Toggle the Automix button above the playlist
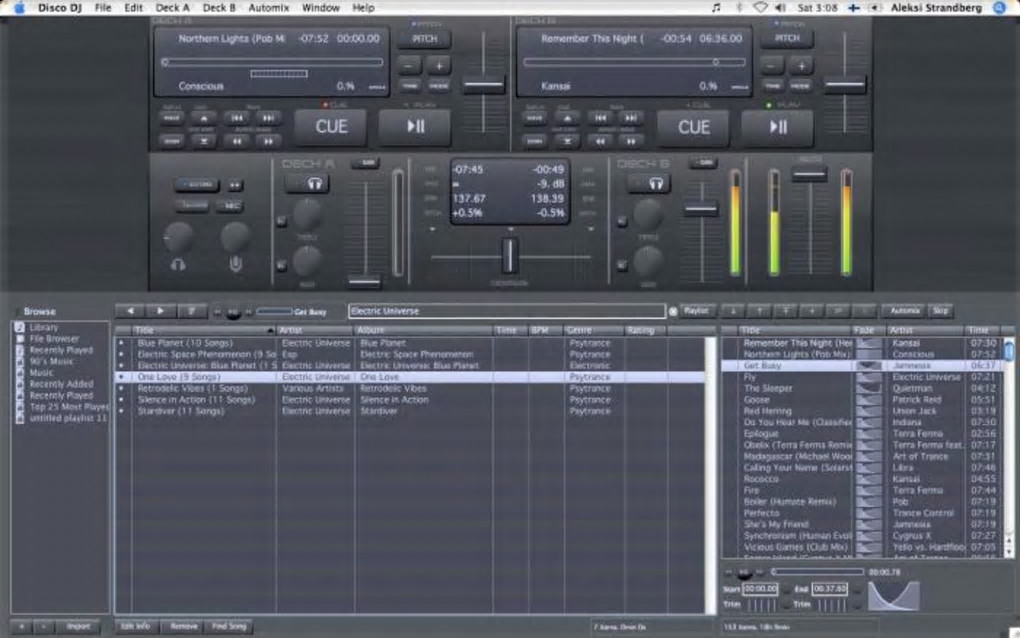This screenshot has height=638, width=1020. tap(904, 311)
